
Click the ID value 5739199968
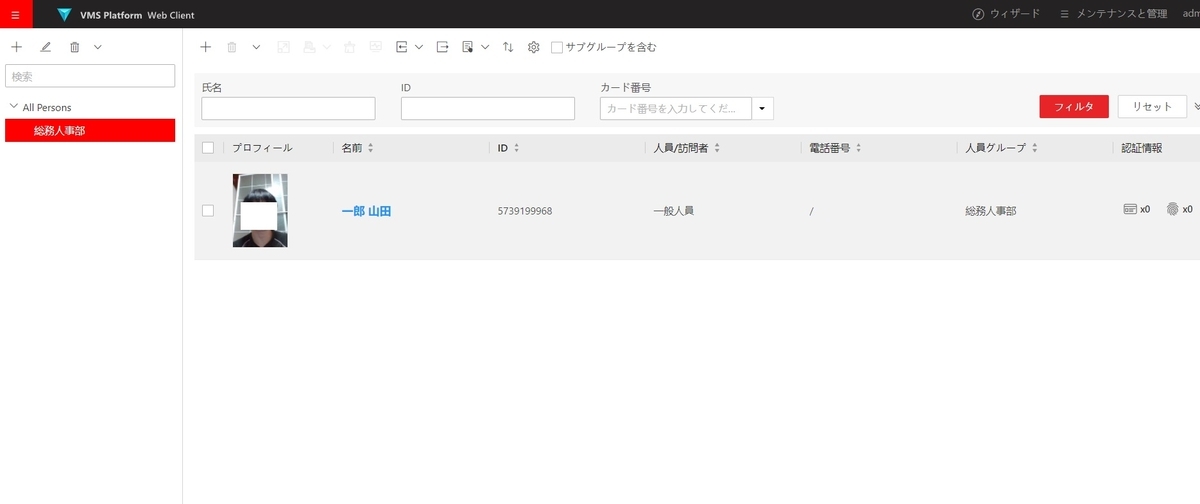click(525, 211)
